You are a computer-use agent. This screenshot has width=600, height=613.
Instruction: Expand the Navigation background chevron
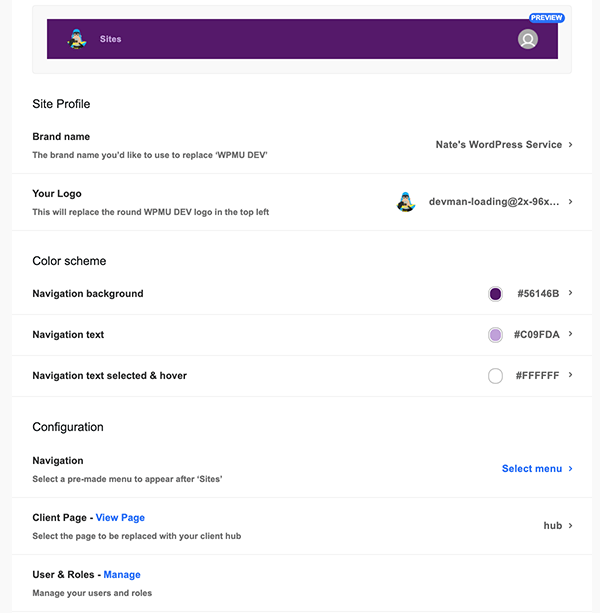coord(571,293)
